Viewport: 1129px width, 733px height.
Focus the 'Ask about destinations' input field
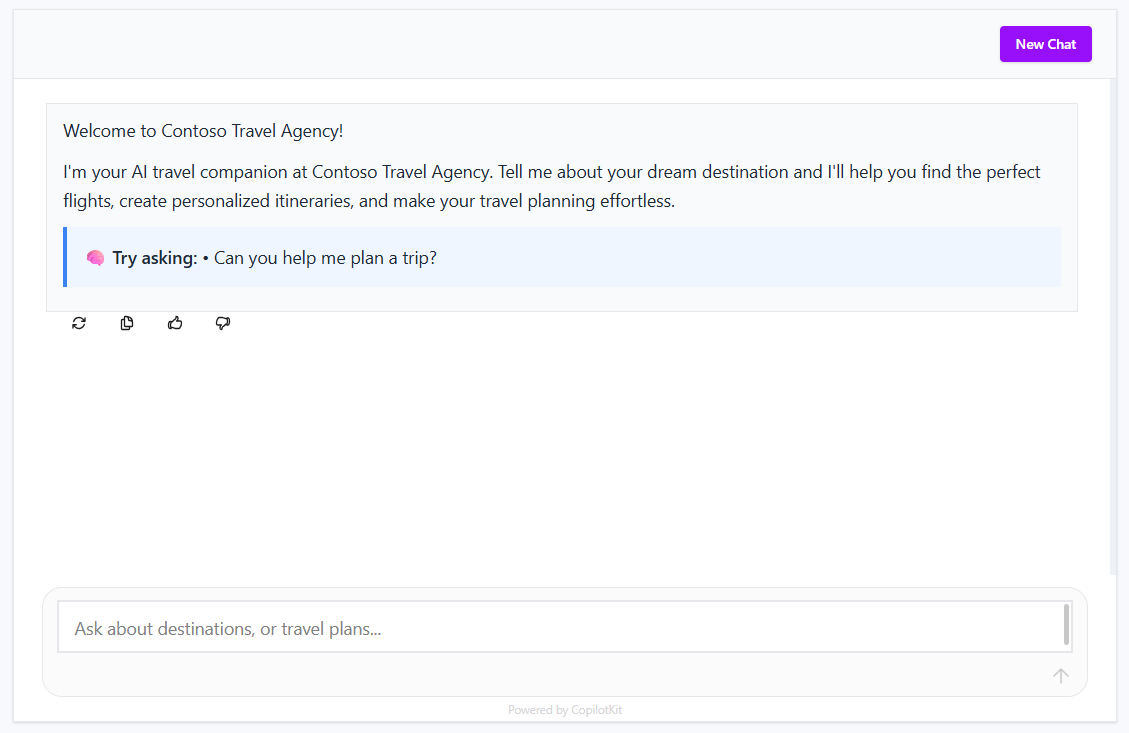tap(560, 628)
